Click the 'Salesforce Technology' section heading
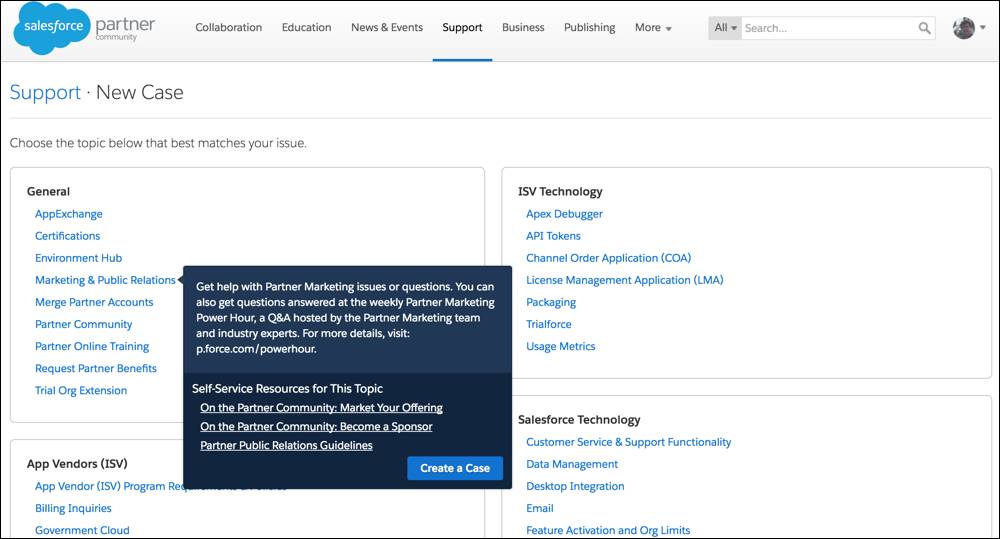 [x=579, y=420]
